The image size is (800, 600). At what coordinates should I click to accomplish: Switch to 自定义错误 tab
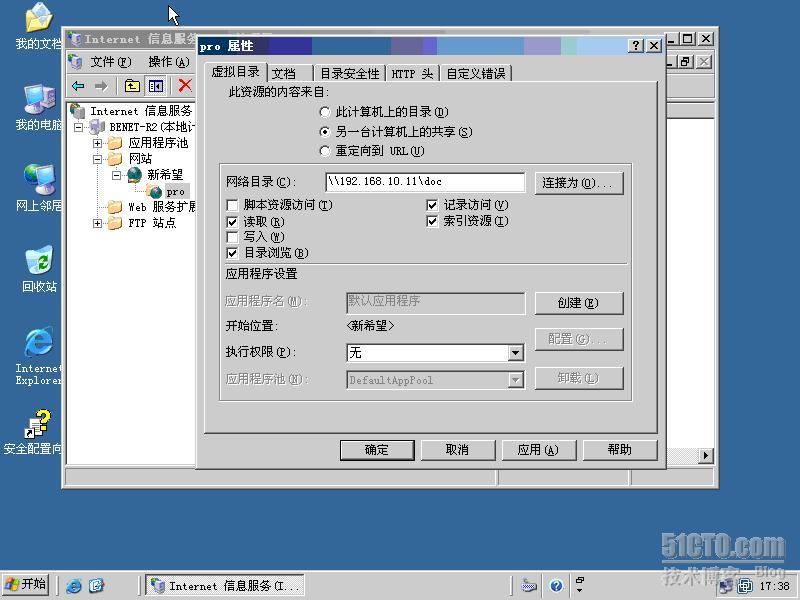(x=476, y=73)
